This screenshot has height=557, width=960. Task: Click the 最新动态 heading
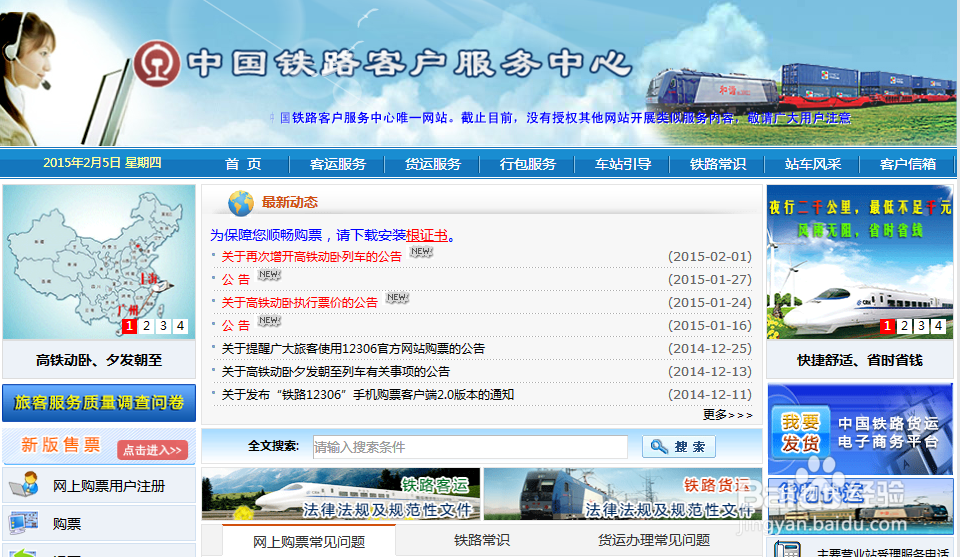pos(290,202)
